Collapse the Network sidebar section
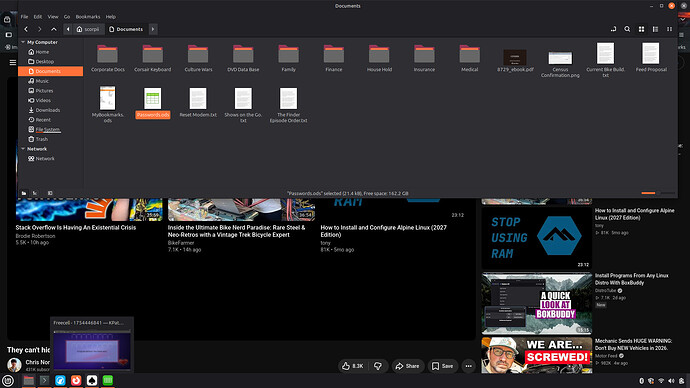The height and width of the screenshot is (388, 690). click(x=23, y=149)
